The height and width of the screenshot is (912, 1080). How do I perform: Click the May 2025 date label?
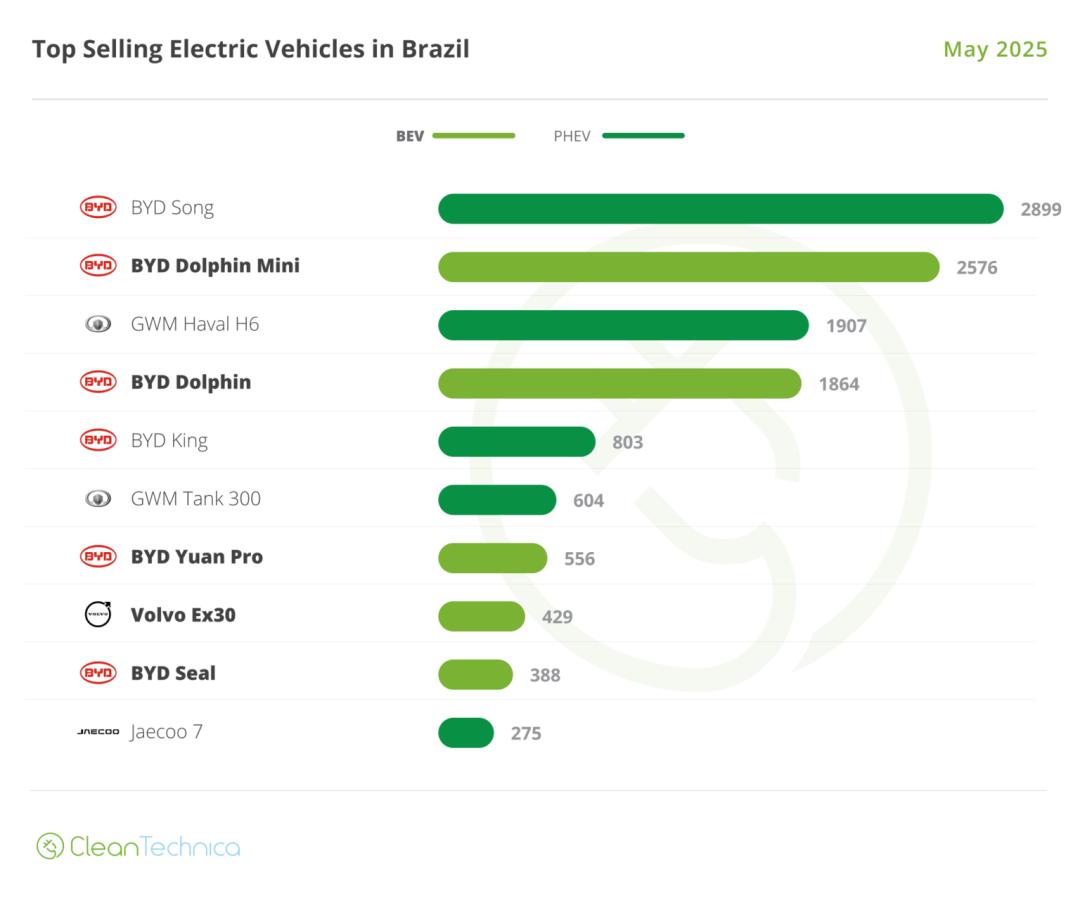click(995, 50)
